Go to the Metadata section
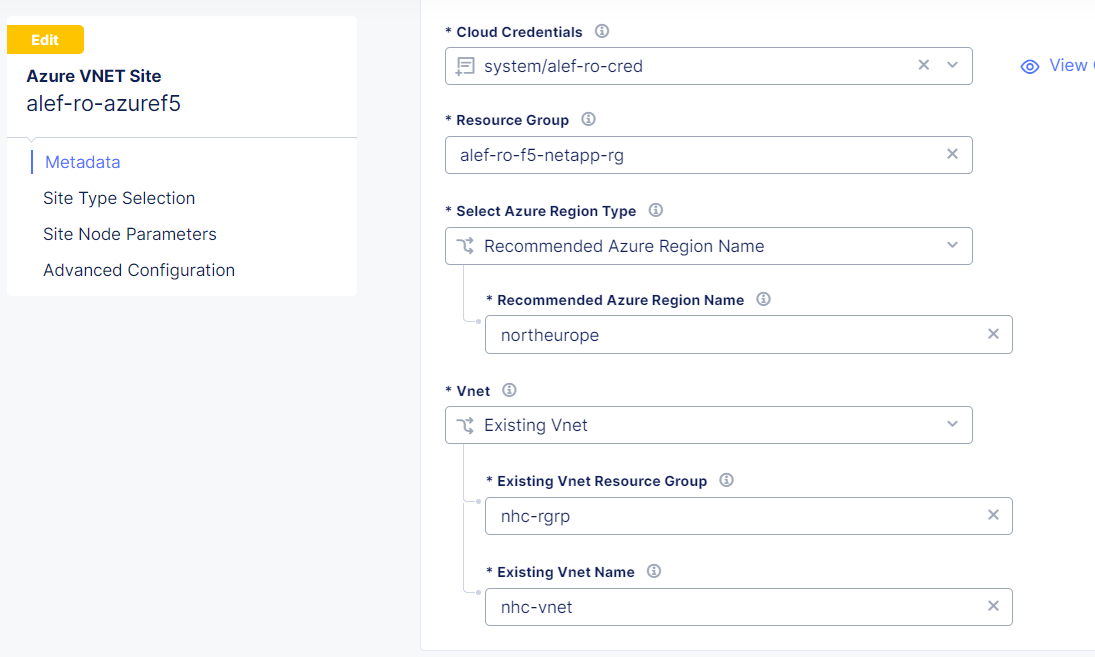The image size is (1095, 657). (x=82, y=162)
